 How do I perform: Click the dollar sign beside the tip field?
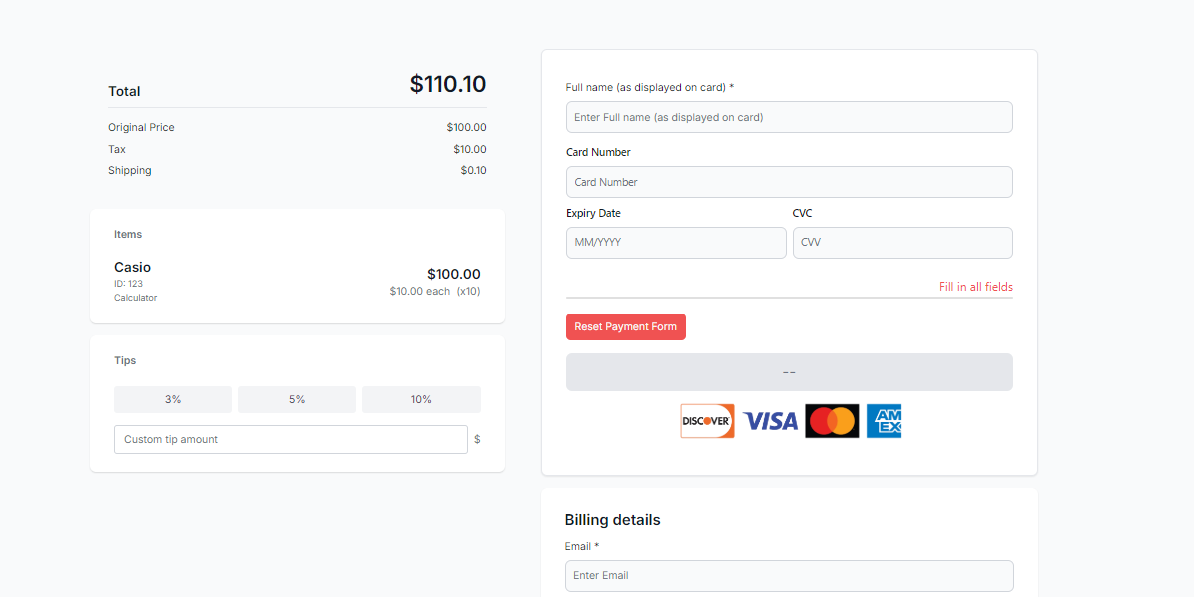tap(477, 439)
